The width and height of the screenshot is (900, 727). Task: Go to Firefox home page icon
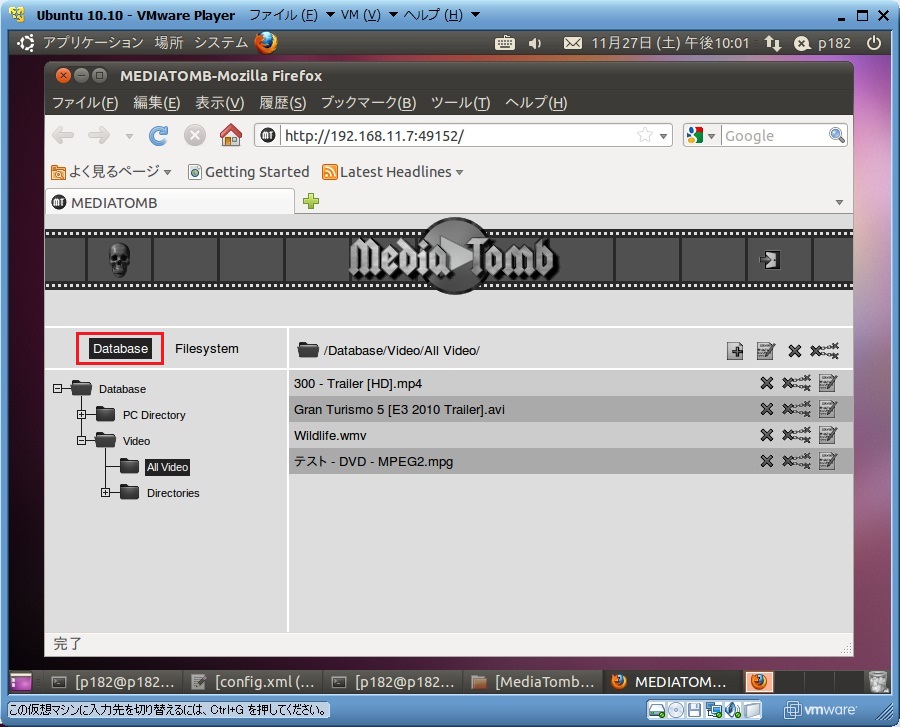click(231, 135)
